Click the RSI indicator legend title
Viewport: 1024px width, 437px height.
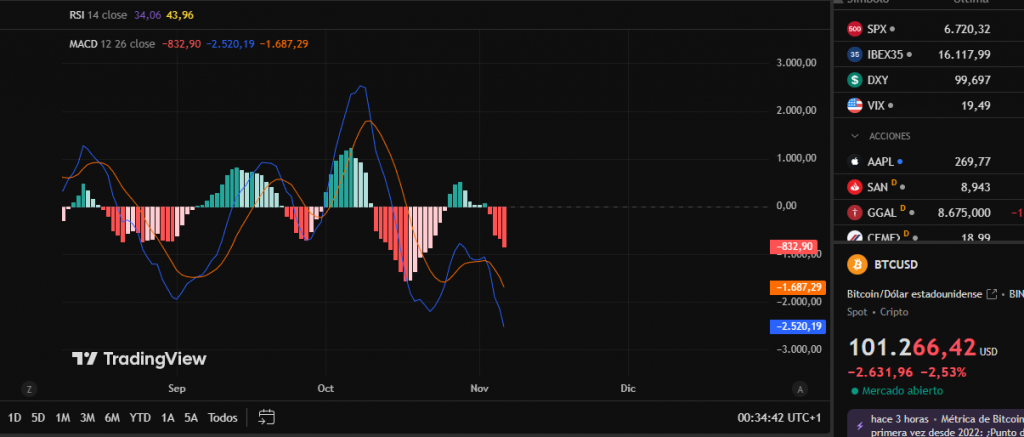point(76,15)
